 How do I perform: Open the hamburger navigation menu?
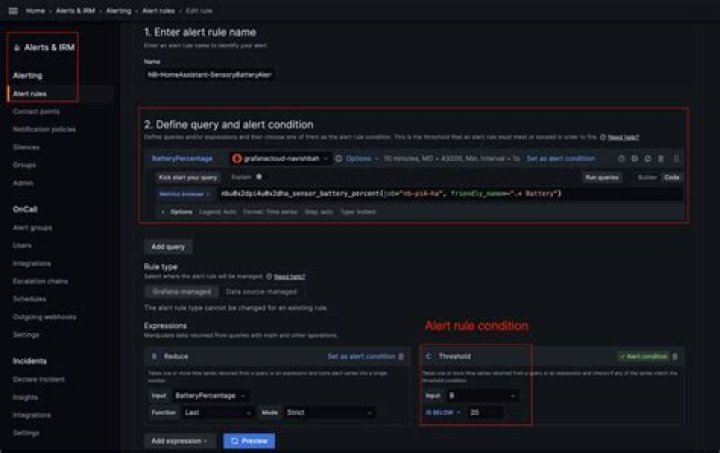[14, 9]
